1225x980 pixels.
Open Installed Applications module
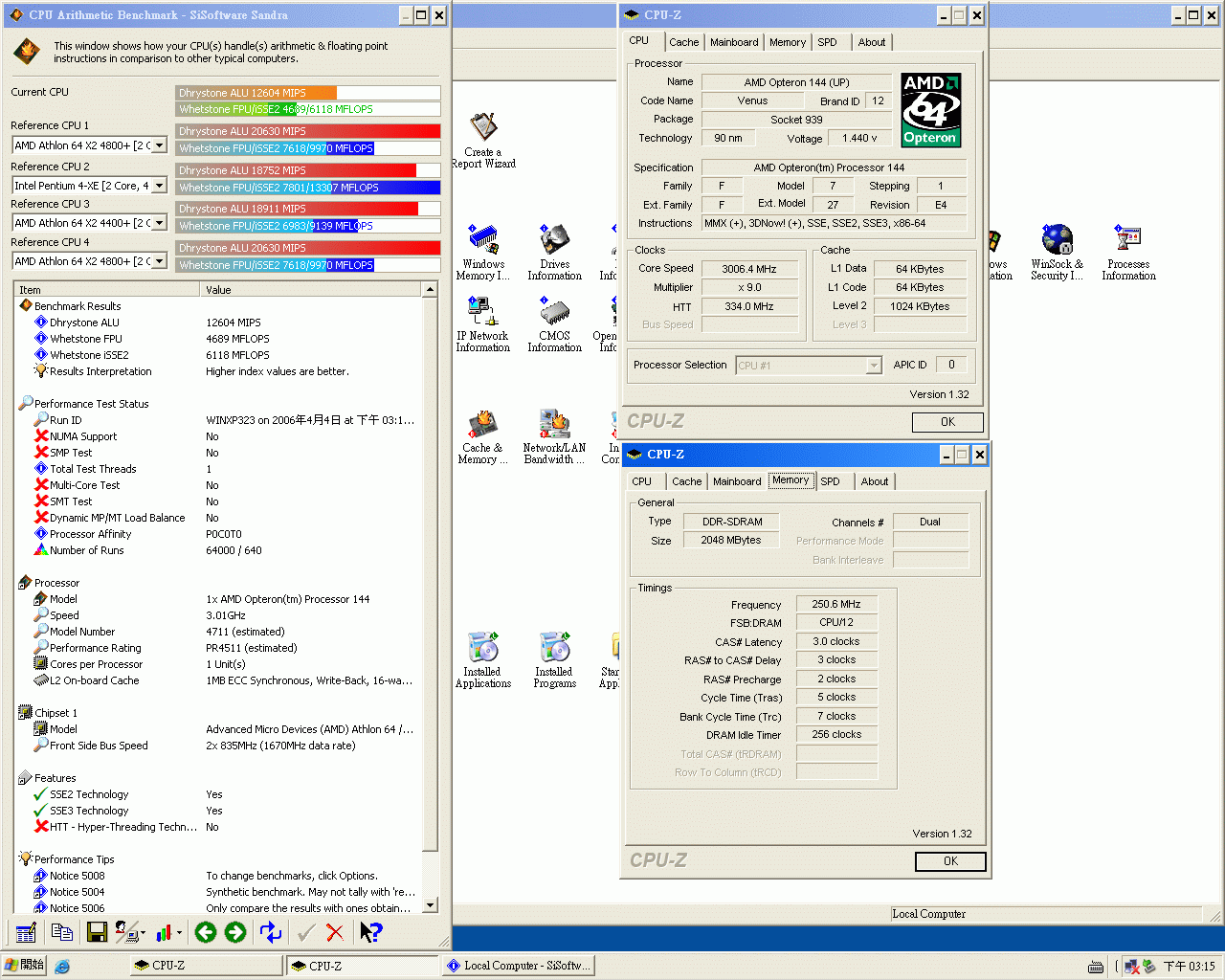point(483,660)
